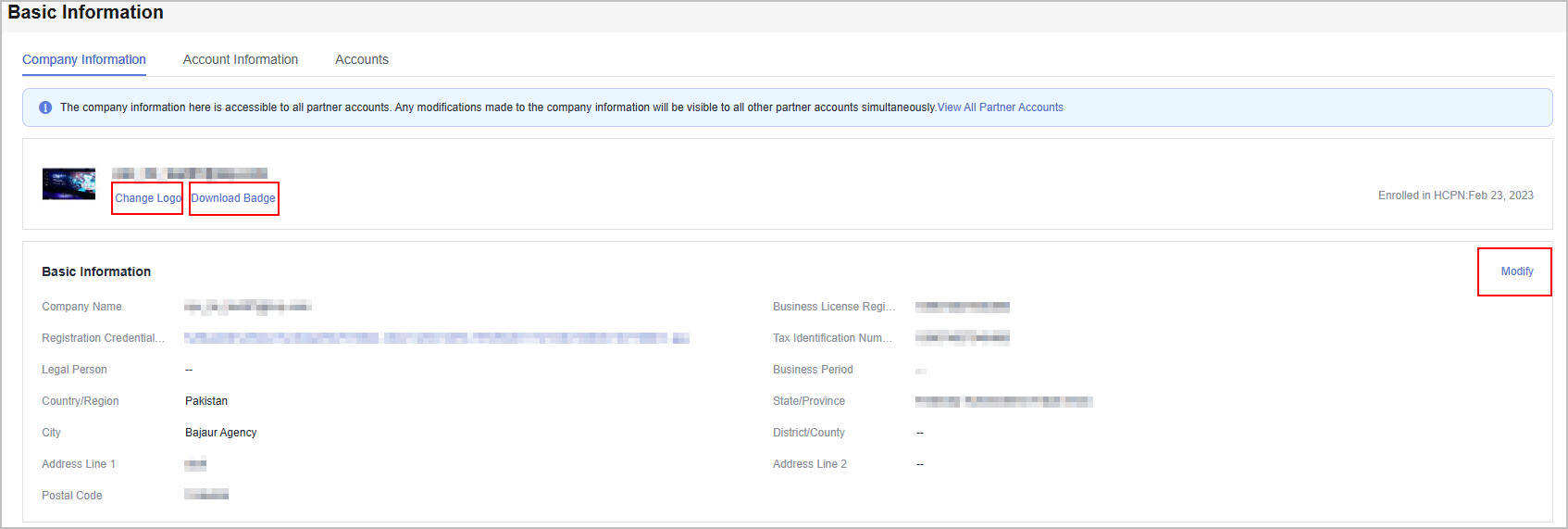The image size is (1568, 529).
Task: Click the blurred registration credential file link
Action: tap(436, 338)
